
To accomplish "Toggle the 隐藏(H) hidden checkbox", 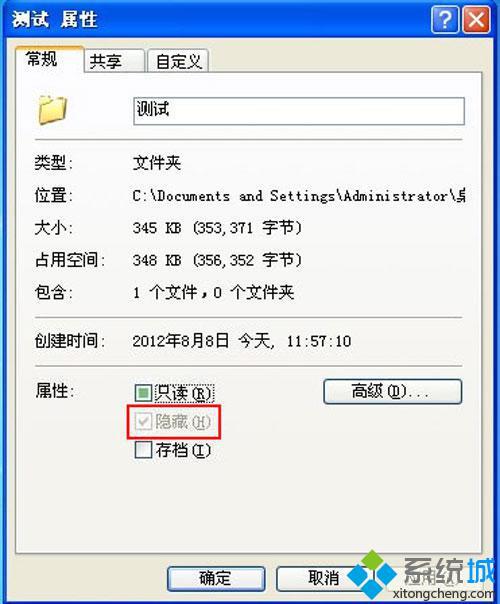I will (143, 421).
